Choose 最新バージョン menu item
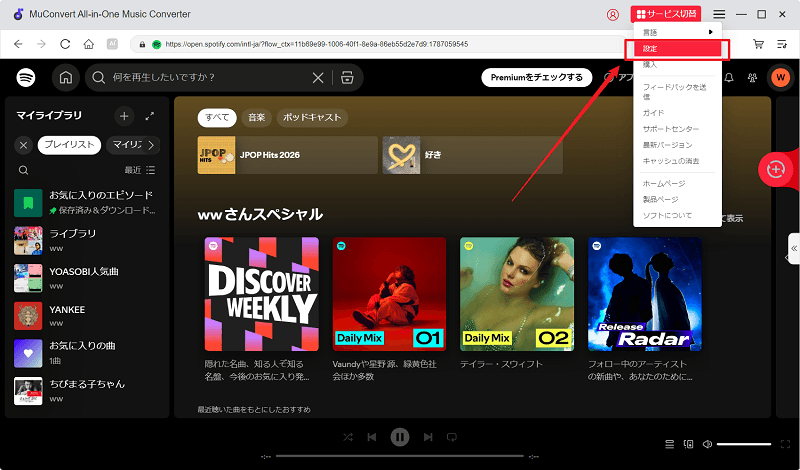Screen dimensions: 800x470 [x=677, y=145]
